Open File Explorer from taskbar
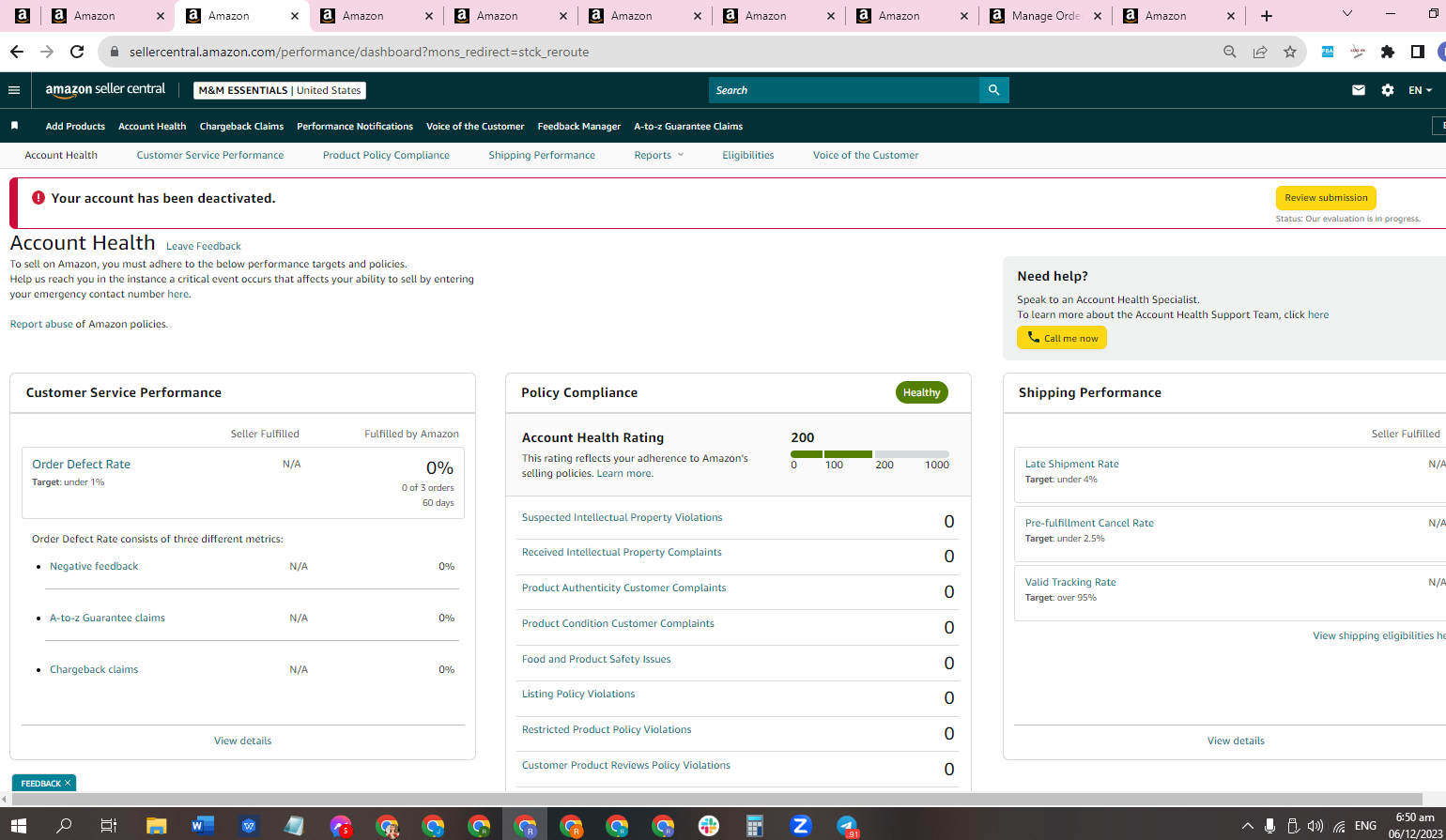The height and width of the screenshot is (840, 1446). coord(156,826)
